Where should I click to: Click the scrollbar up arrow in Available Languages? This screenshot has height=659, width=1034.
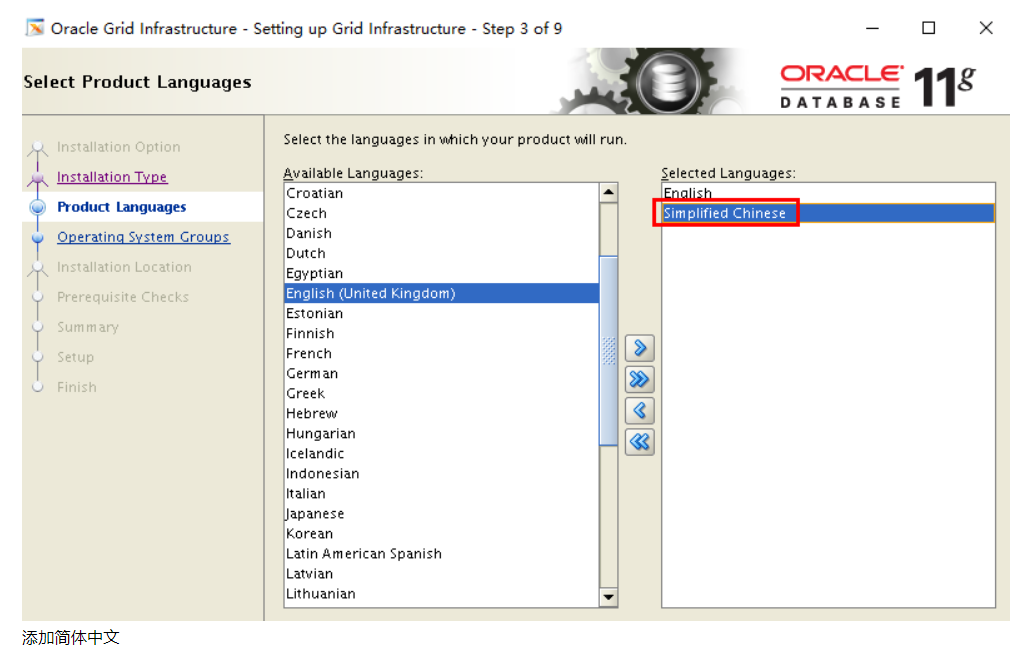(609, 193)
